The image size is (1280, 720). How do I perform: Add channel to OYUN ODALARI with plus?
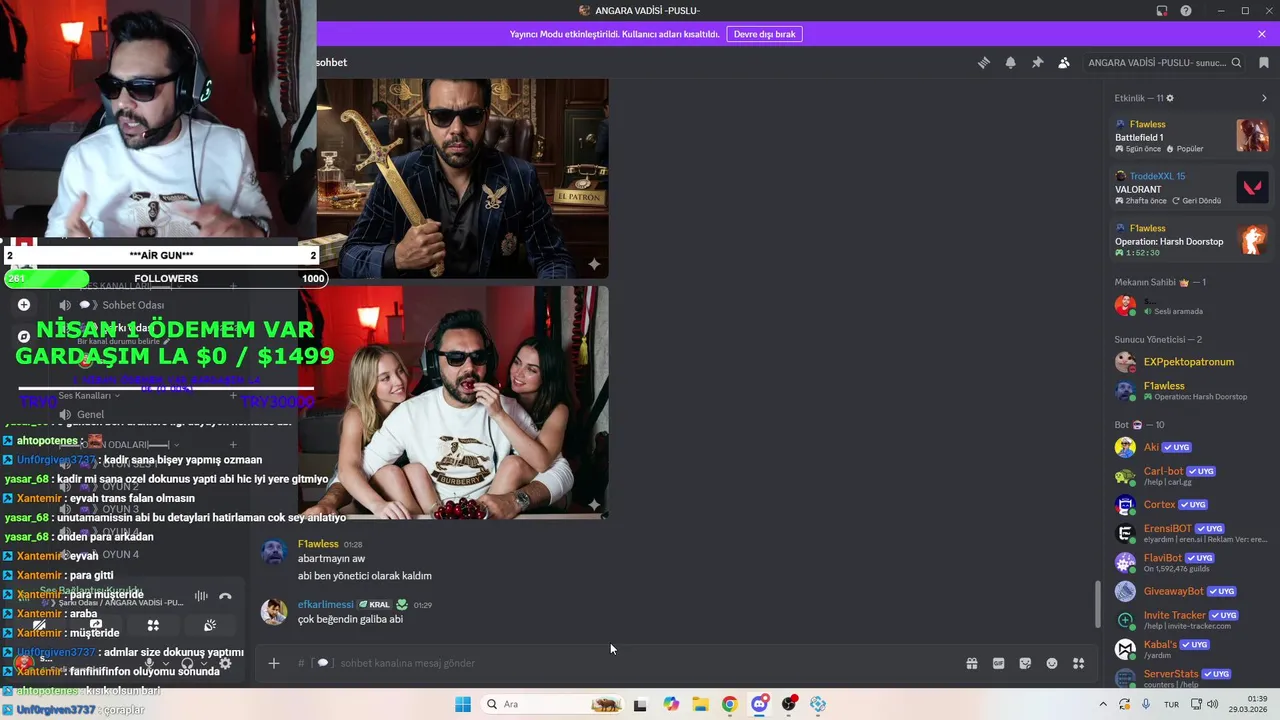(233, 444)
